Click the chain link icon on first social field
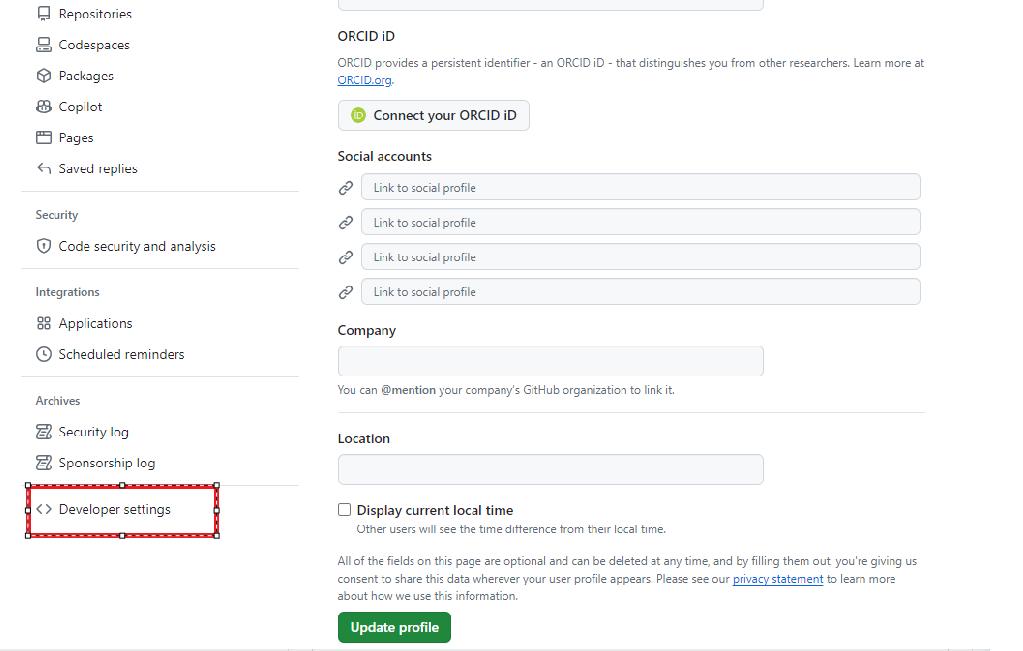 [x=346, y=187]
